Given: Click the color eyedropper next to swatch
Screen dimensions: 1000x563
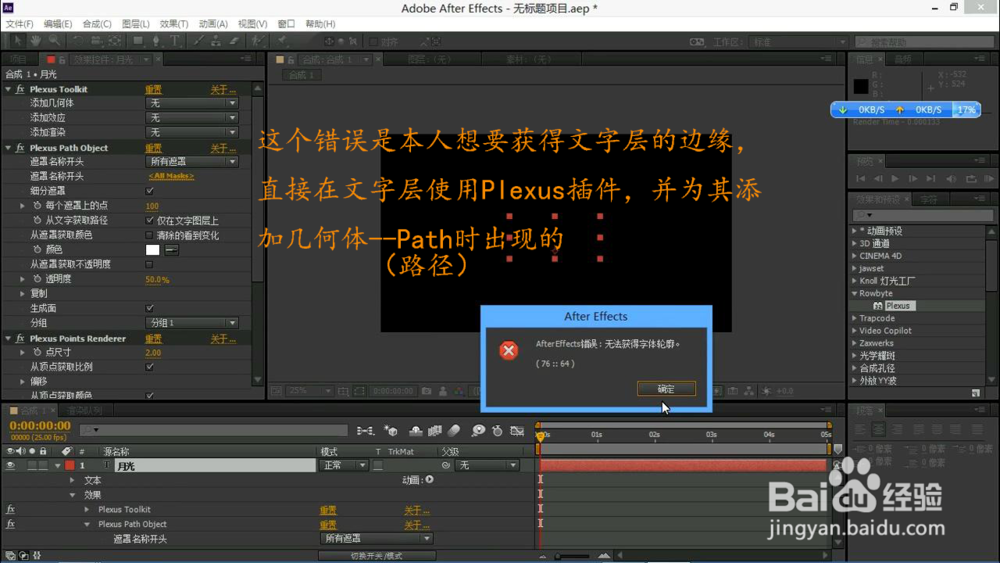Looking at the screenshot, I should [x=172, y=250].
